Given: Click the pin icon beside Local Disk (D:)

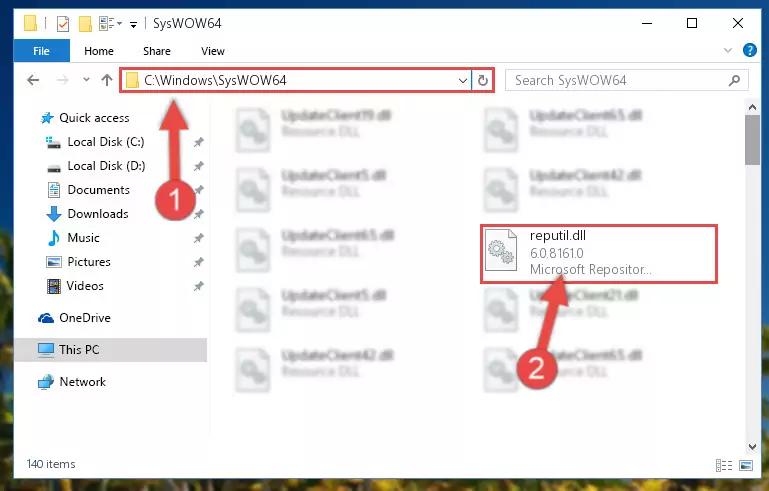Looking at the screenshot, I should tap(199, 166).
